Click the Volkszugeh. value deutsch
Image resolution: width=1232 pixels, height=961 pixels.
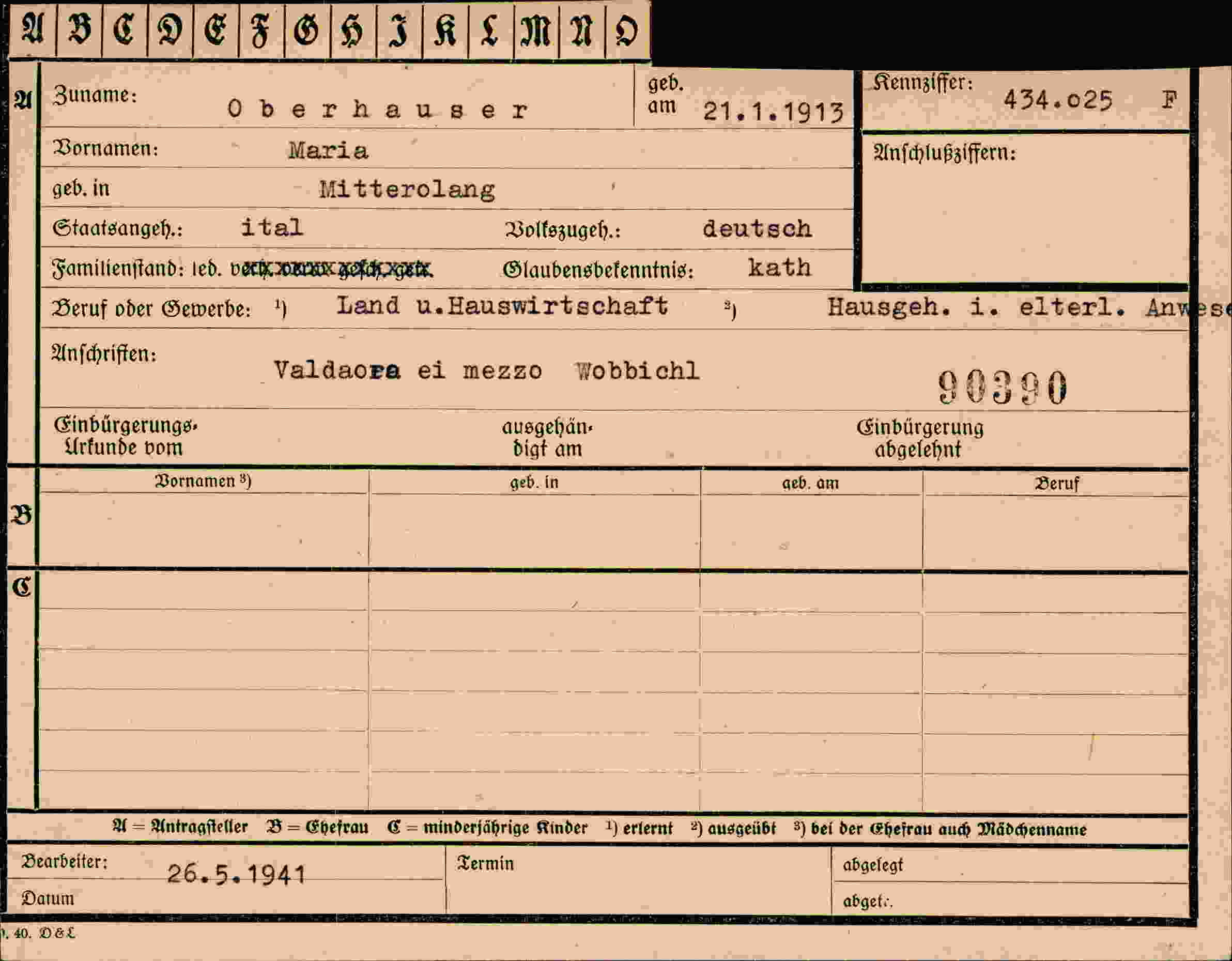click(757, 228)
